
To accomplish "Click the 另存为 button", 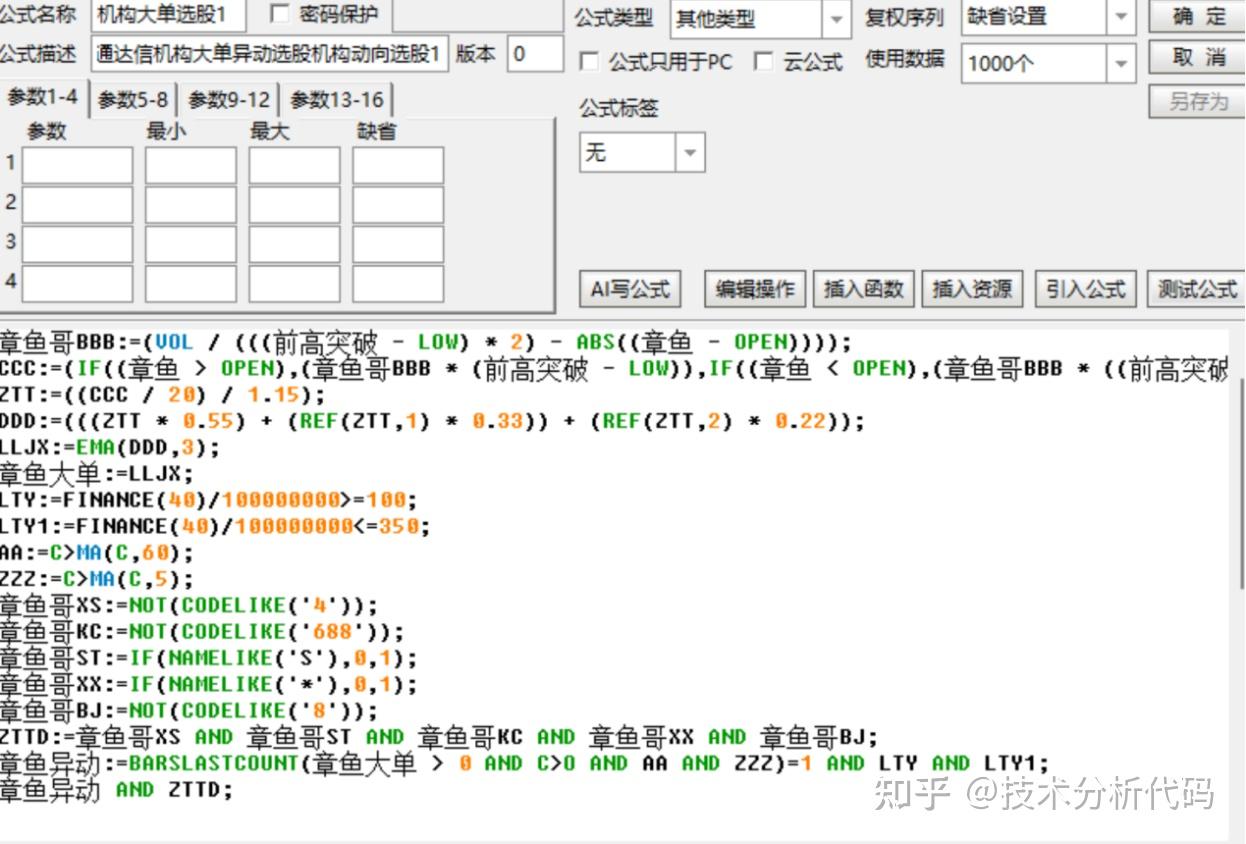I will [x=1197, y=101].
